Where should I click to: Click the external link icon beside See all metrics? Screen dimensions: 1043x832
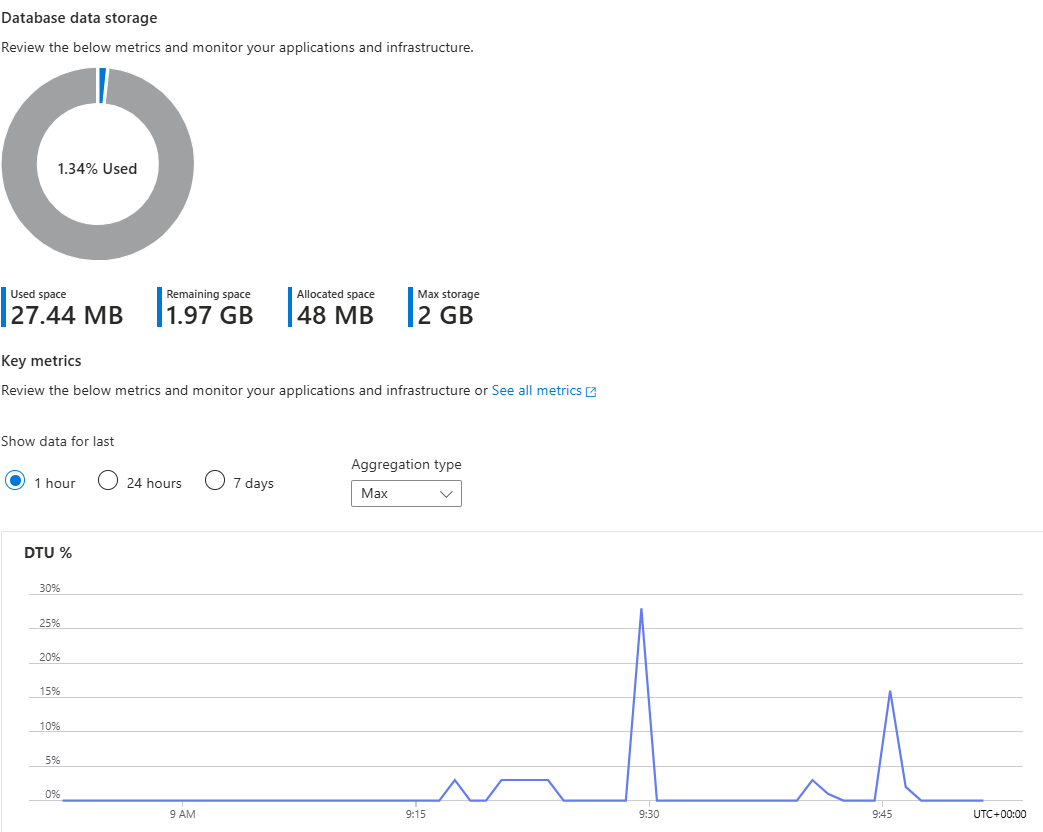(x=591, y=392)
